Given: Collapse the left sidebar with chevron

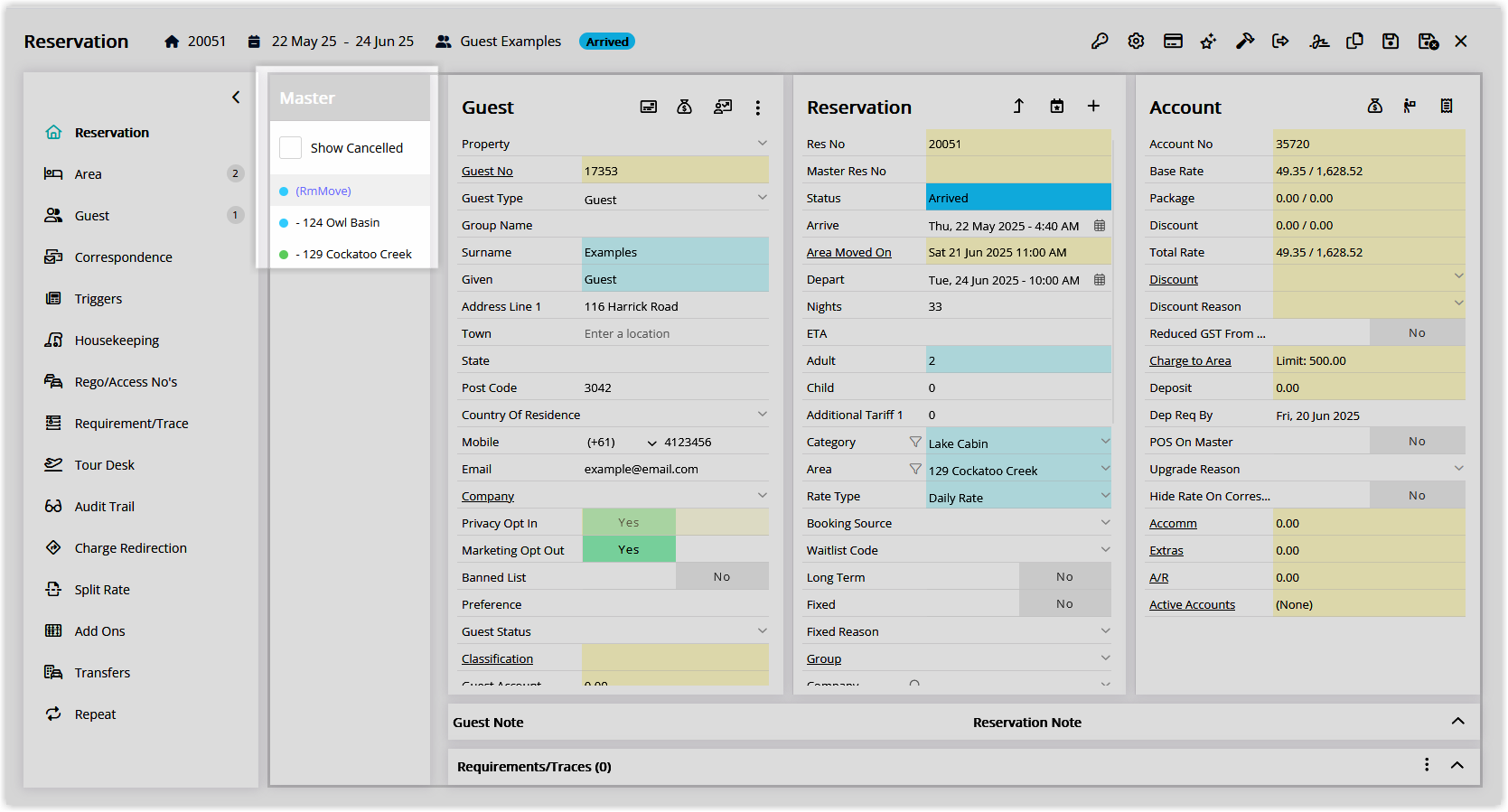Looking at the screenshot, I should click(x=236, y=97).
